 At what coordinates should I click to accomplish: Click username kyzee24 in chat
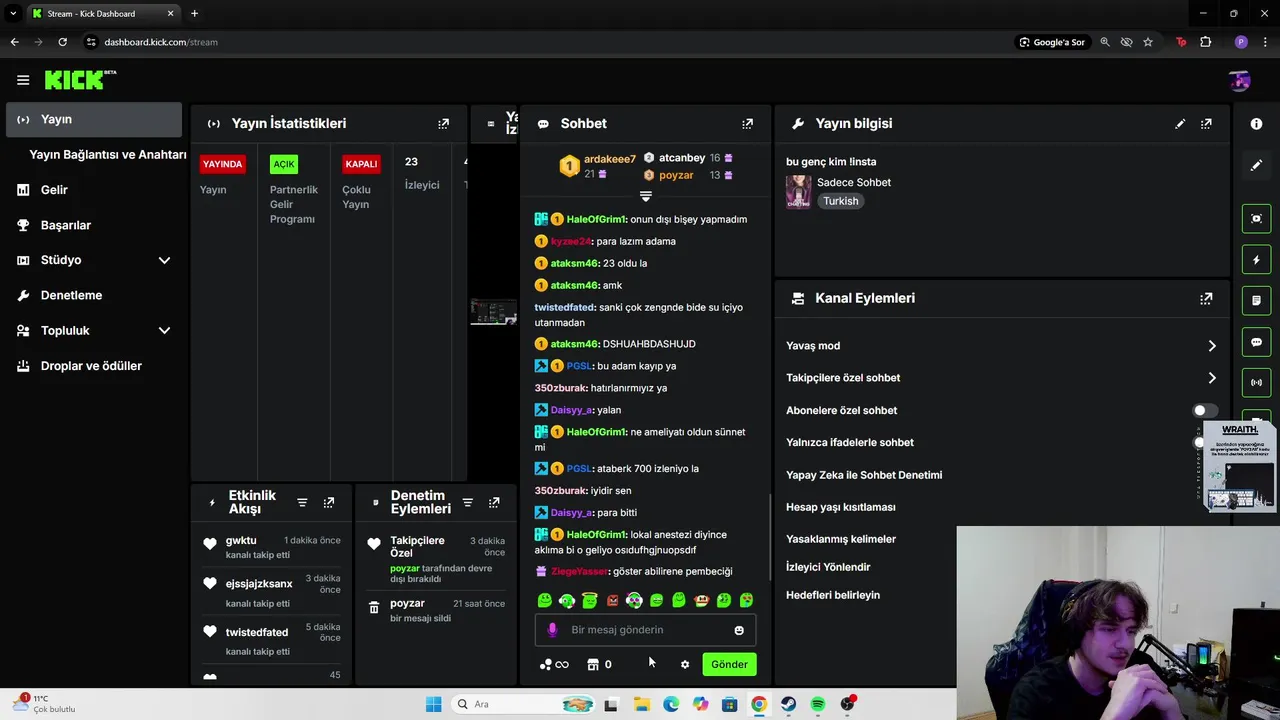(570, 241)
